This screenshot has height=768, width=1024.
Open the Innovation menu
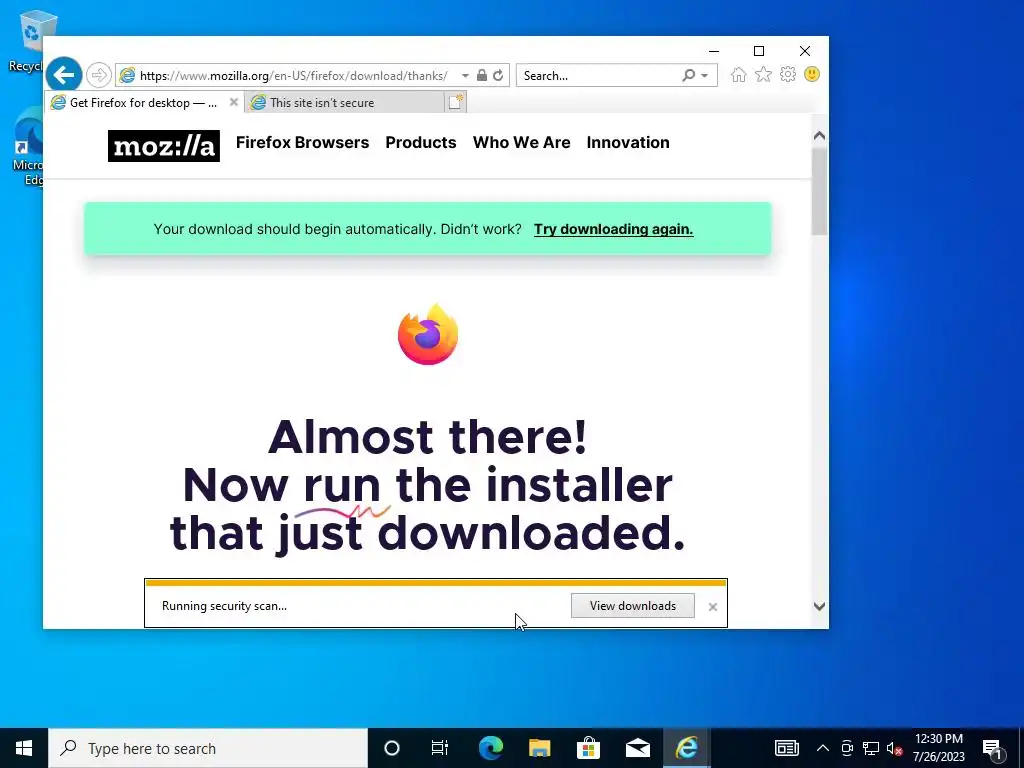pos(628,142)
